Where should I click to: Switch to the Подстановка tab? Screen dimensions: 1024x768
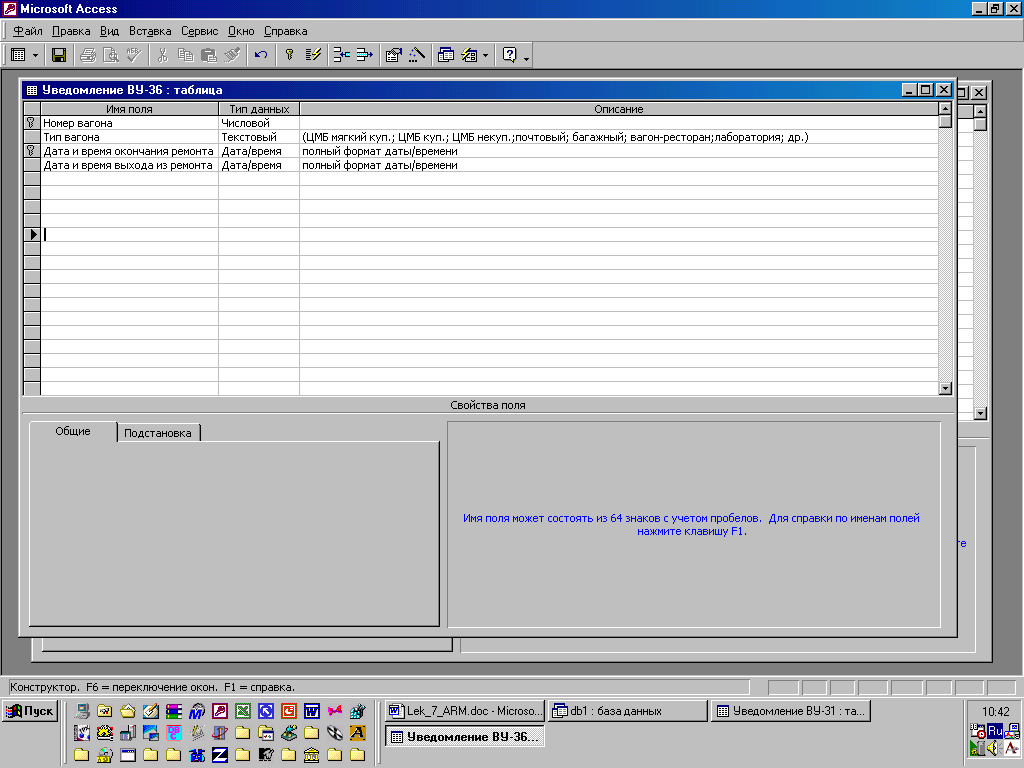[x=158, y=433]
